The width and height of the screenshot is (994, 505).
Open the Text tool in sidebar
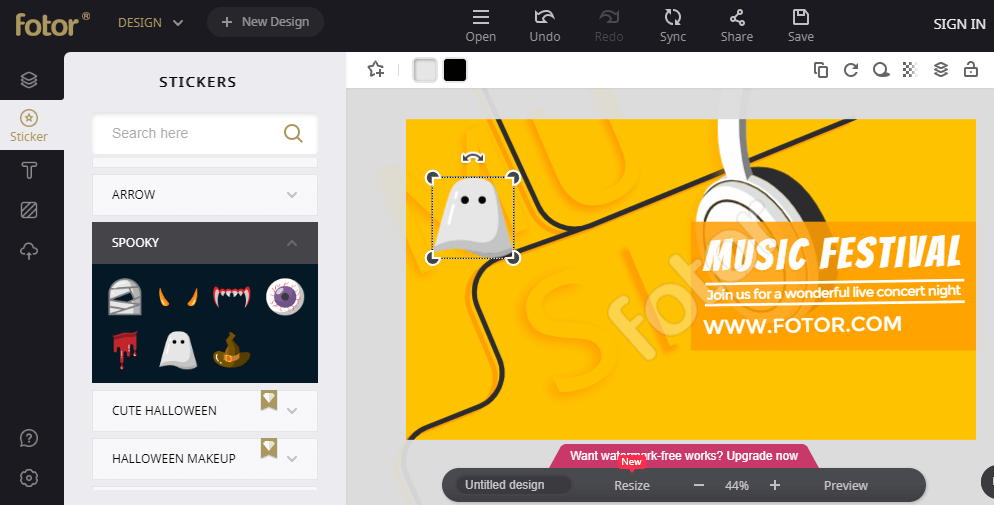[29, 170]
